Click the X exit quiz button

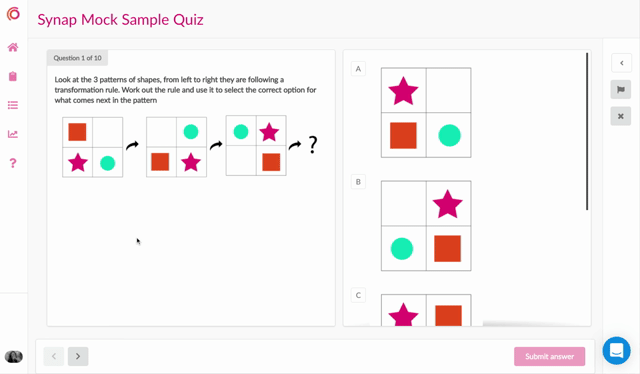pos(621,116)
